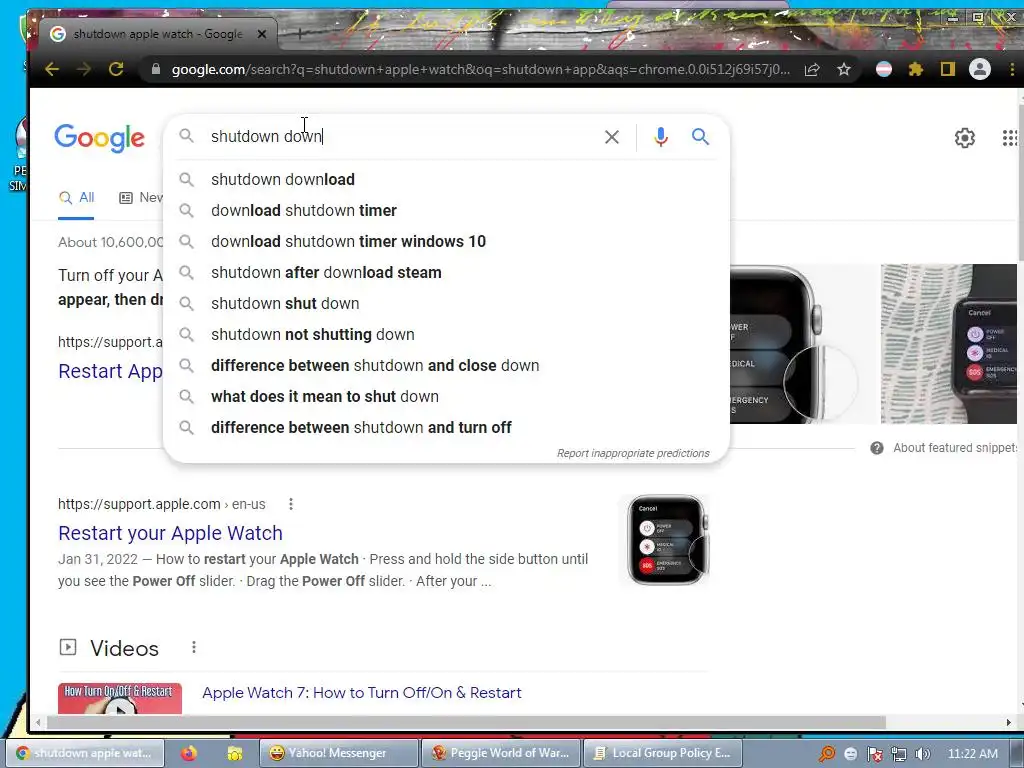Open the Videos section options menu
The image size is (1024, 768).
coord(193,647)
